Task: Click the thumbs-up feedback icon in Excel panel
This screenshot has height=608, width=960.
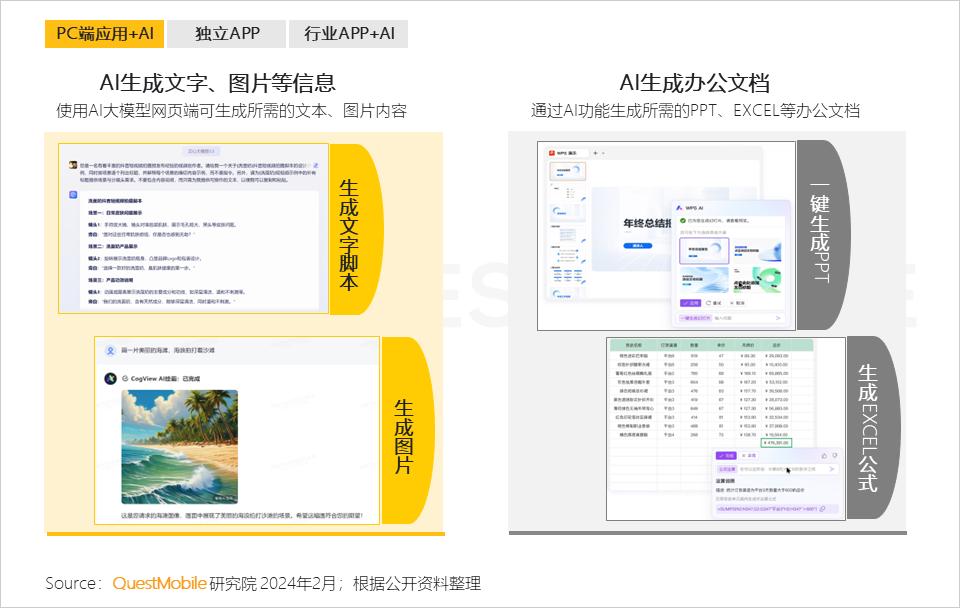Action: pyautogui.click(x=823, y=455)
